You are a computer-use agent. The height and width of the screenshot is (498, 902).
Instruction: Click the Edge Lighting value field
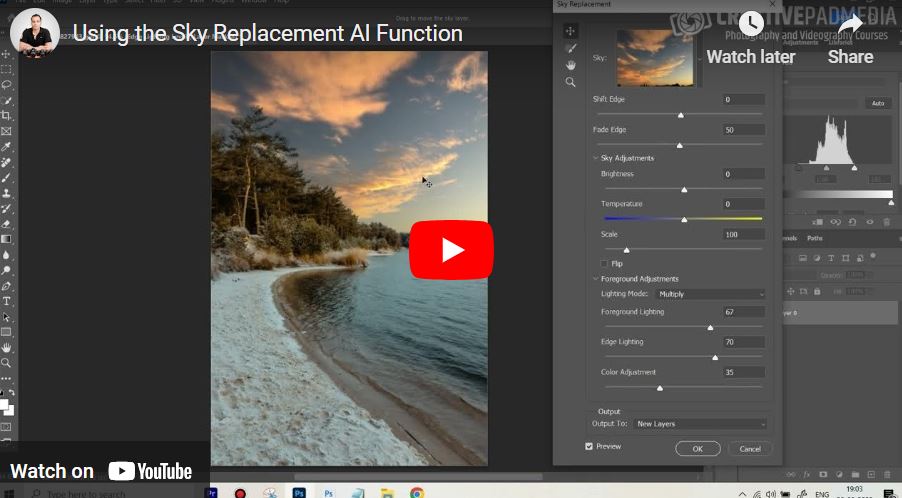click(x=744, y=342)
